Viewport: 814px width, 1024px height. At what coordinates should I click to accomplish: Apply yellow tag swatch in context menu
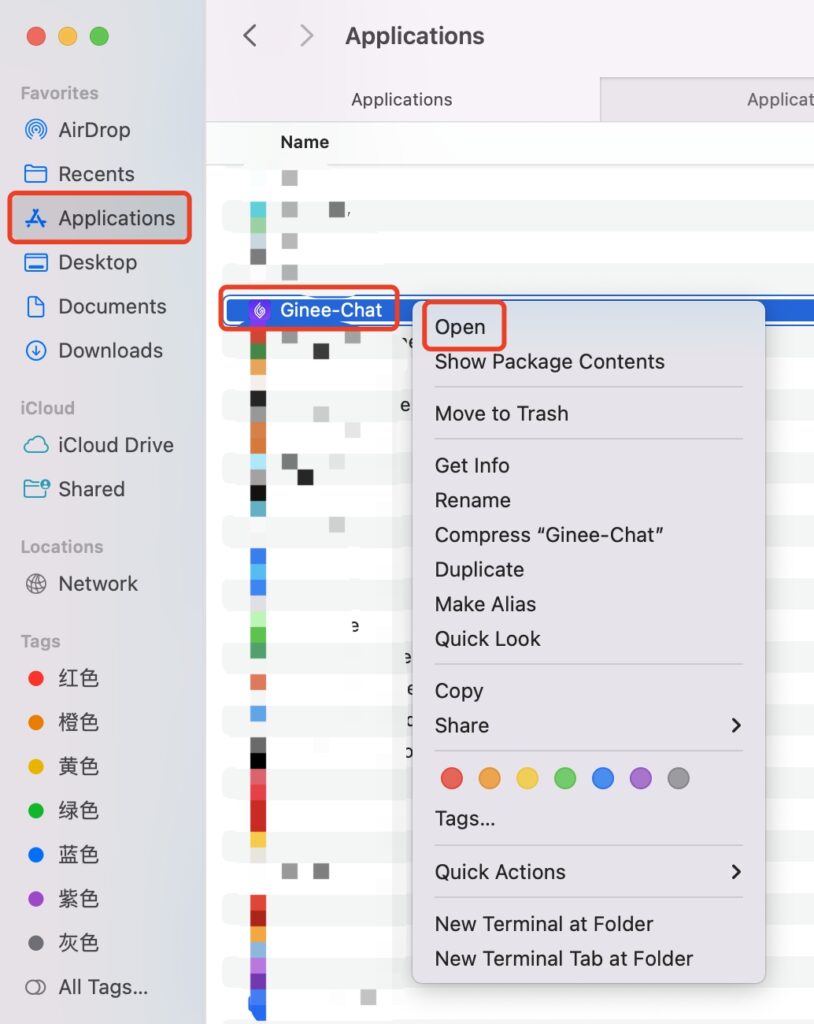tap(527, 778)
